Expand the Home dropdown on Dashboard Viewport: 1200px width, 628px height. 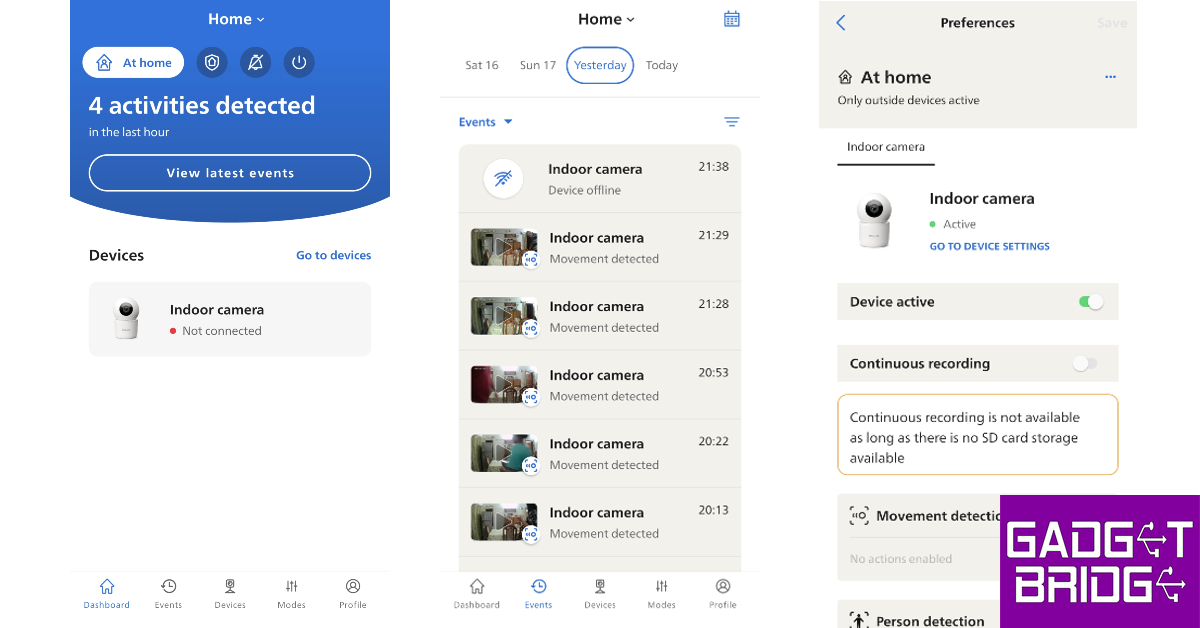[x=236, y=19]
